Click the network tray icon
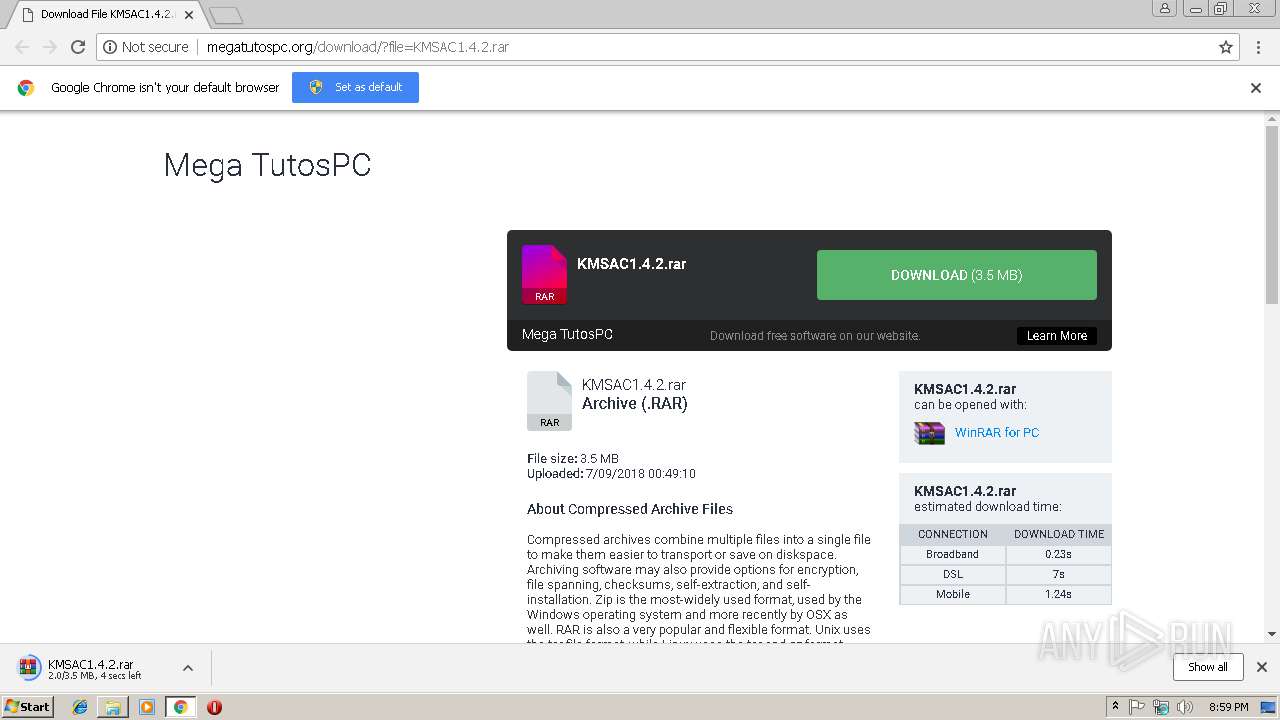The image size is (1280, 720). click(1161, 707)
